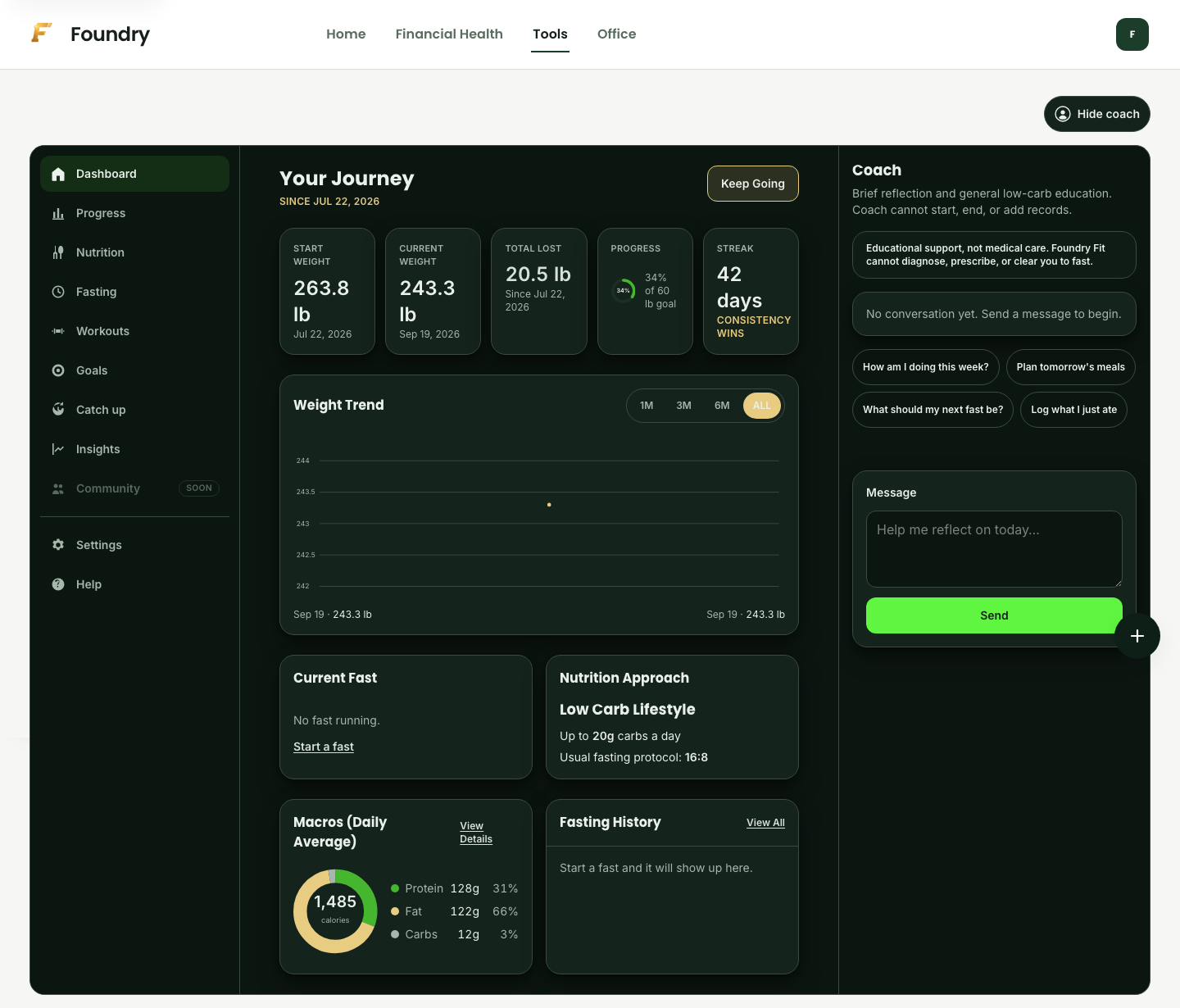Click the 34% progress ring
The width and height of the screenshot is (1180, 1008).
[624, 290]
